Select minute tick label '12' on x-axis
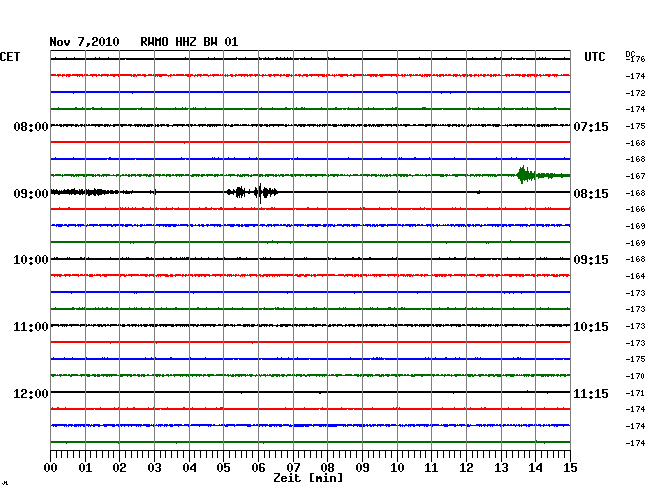This screenshot has width=650, height=494. click(466, 468)
